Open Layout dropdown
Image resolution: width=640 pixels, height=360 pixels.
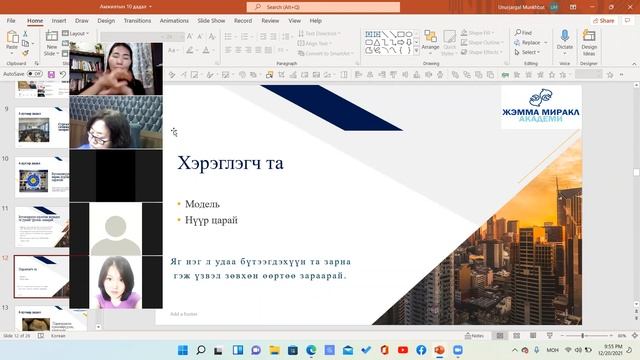tap(76, 33)
